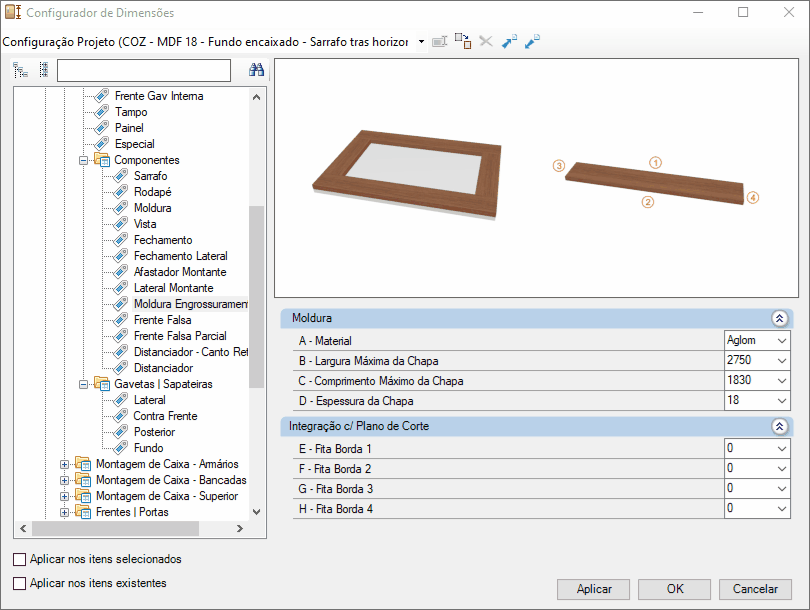
Task: Click the Cancelar button
Action: (755, 589)
